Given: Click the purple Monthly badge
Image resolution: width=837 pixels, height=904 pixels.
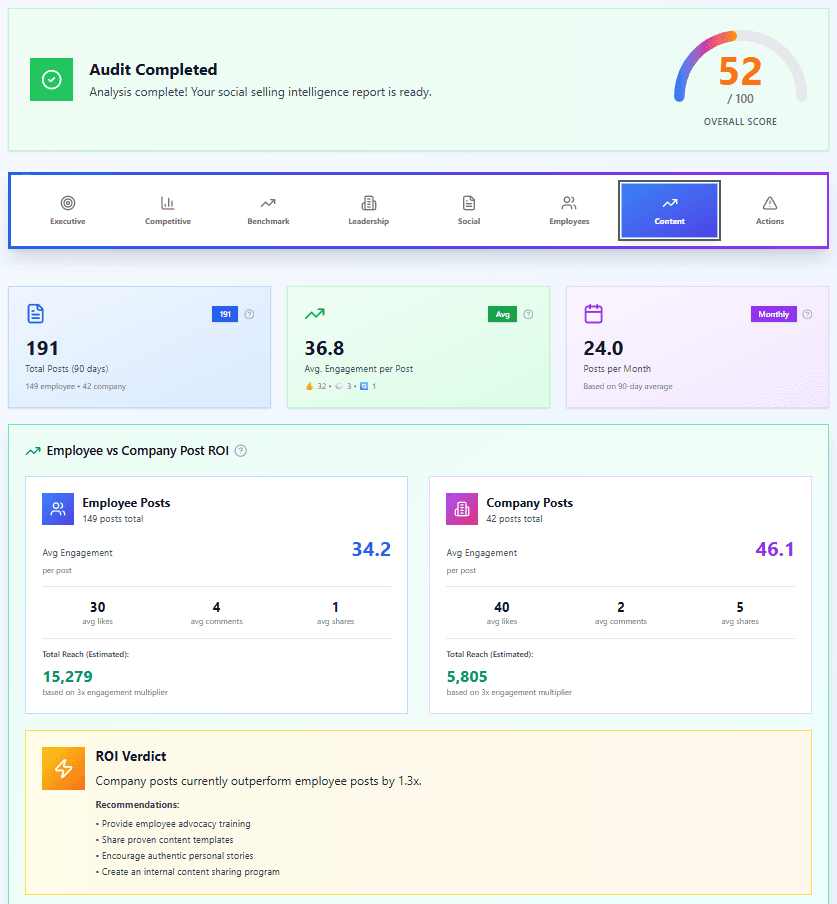Looking at the screenshot, I should pyautogui.click(x=774, y=314).
